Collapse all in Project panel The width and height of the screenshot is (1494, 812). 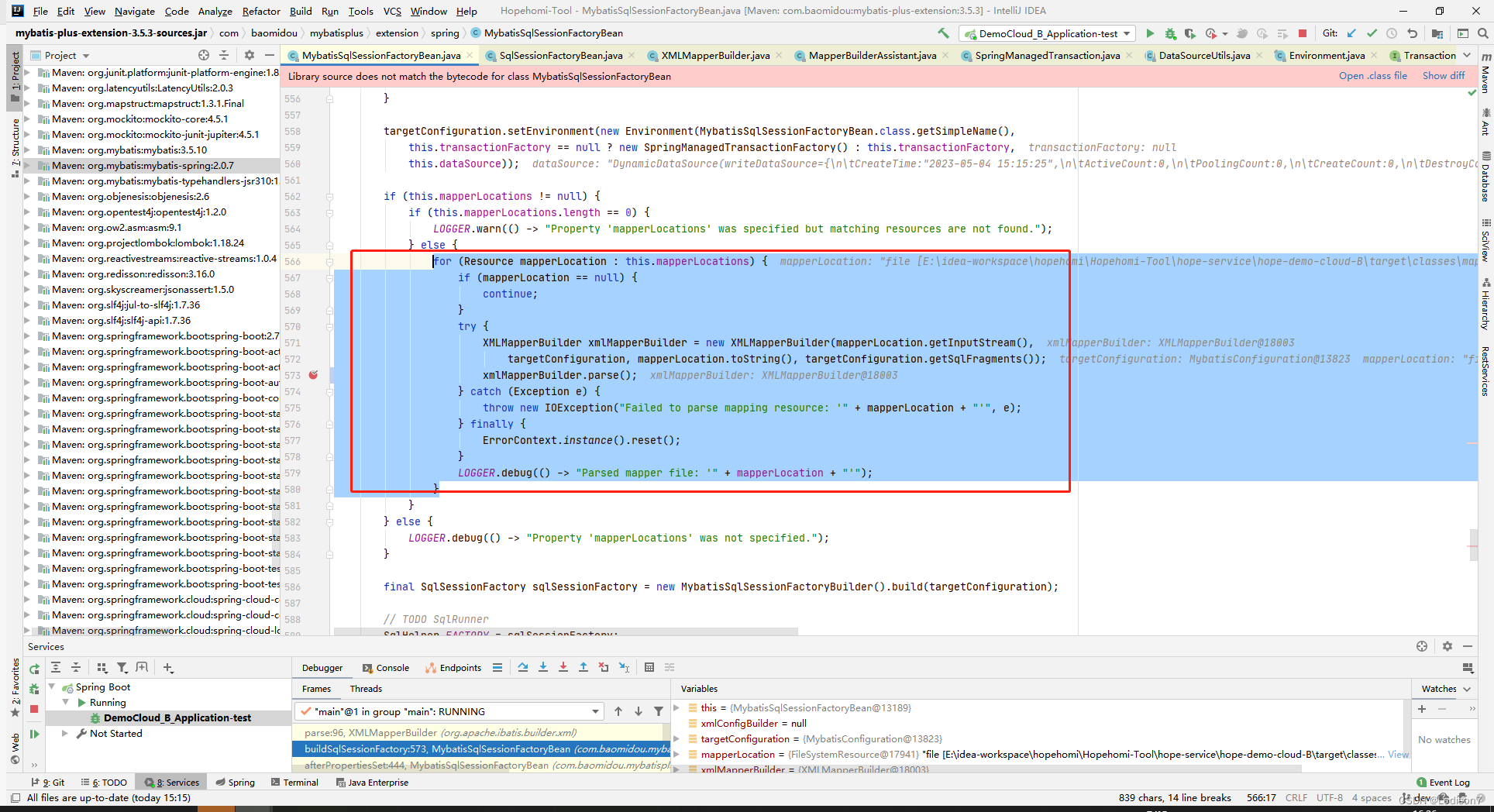pyautogui.click(x=224, y=55)
